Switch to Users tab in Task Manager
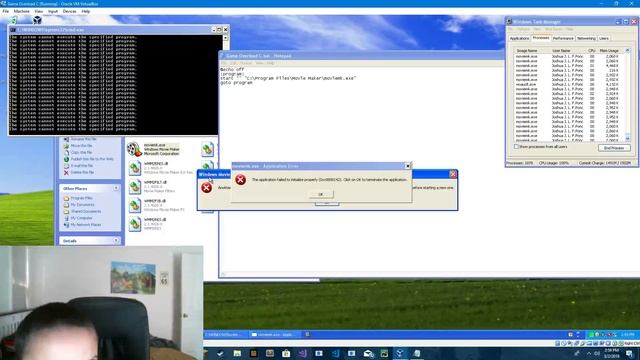Image resolution: width=640 pixels, height=360 pixels. (604, 38)
